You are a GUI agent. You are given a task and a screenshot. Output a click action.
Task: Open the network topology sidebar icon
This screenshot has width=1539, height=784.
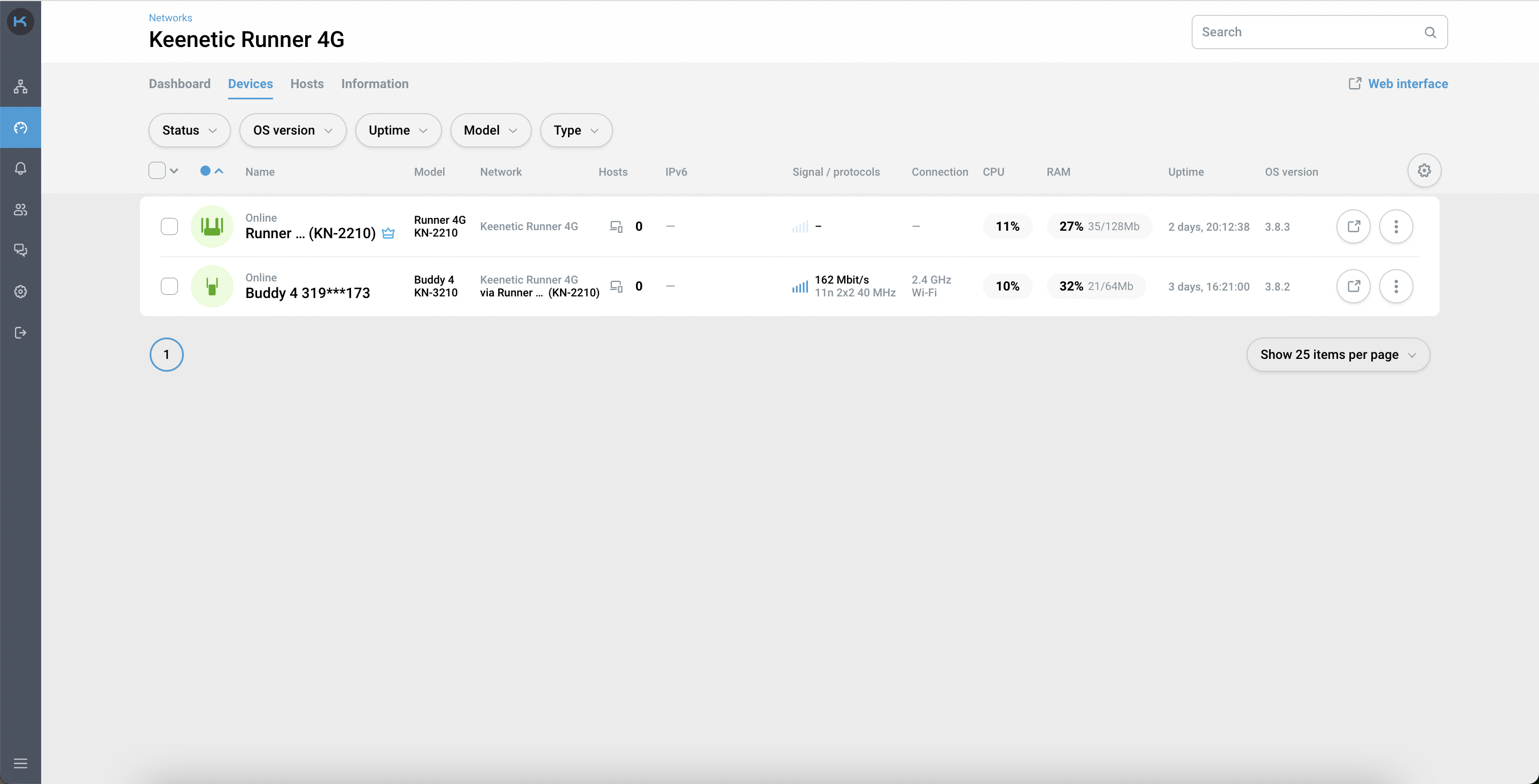point(20,87)
